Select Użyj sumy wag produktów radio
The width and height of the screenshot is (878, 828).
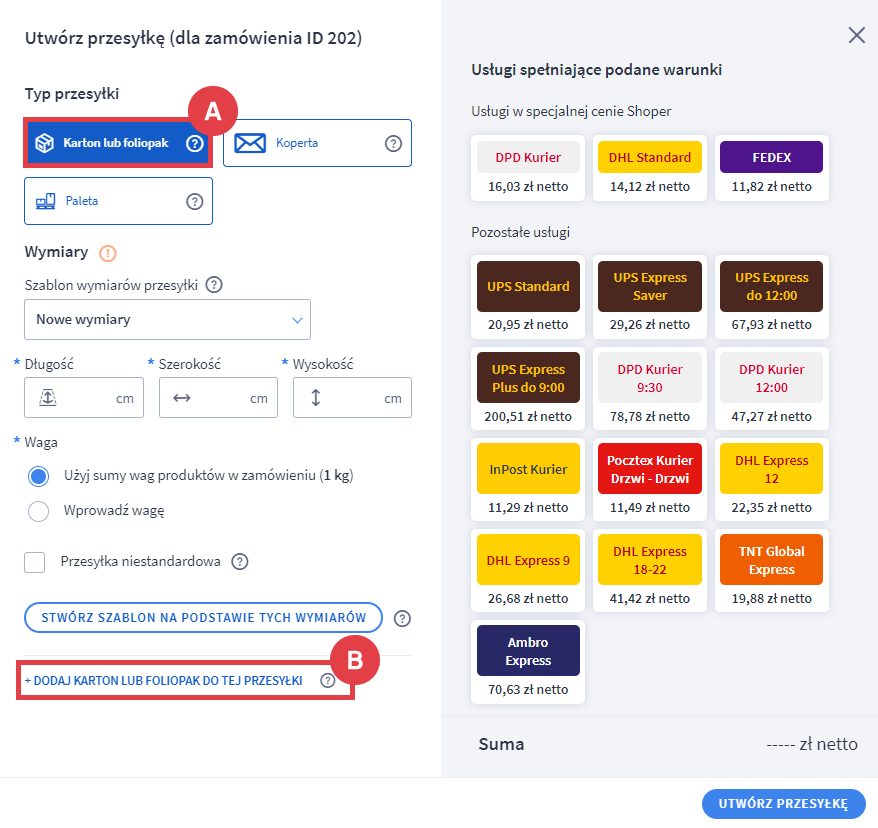39,476
